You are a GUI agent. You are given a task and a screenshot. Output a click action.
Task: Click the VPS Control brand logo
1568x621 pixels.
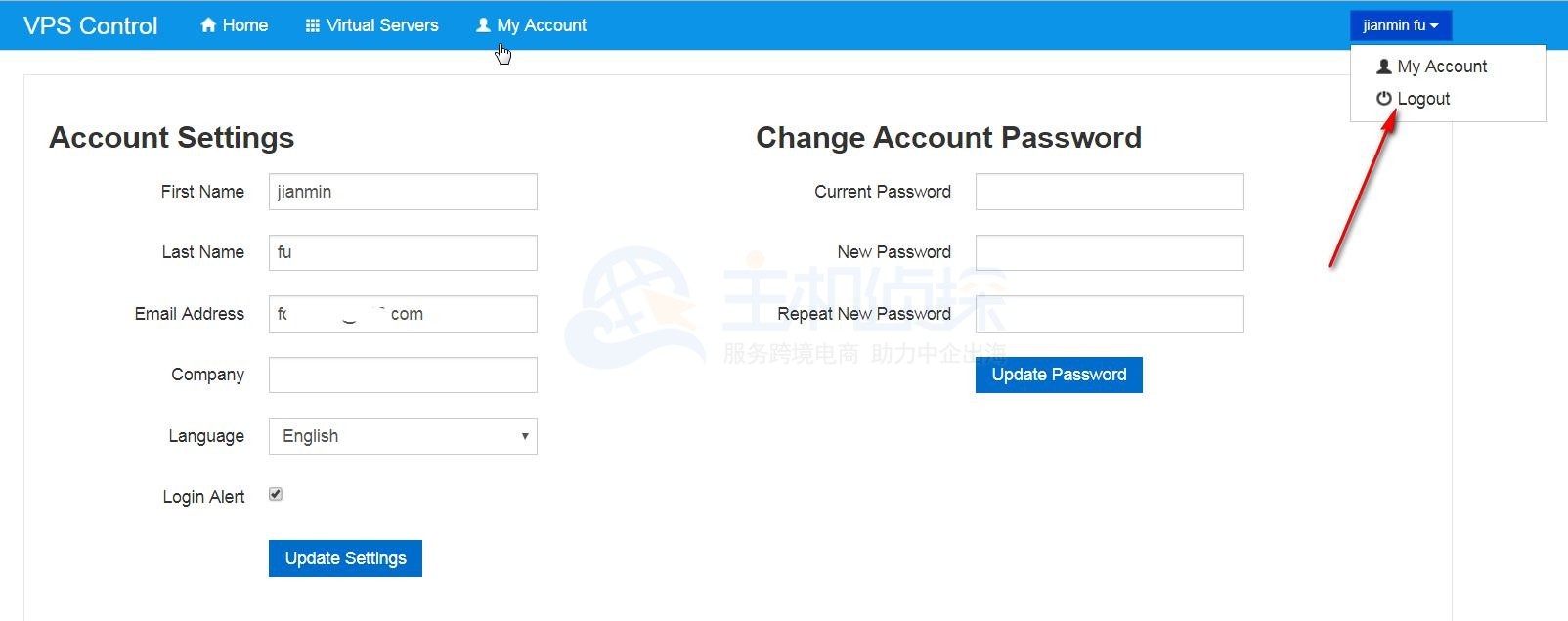point(90,25)
